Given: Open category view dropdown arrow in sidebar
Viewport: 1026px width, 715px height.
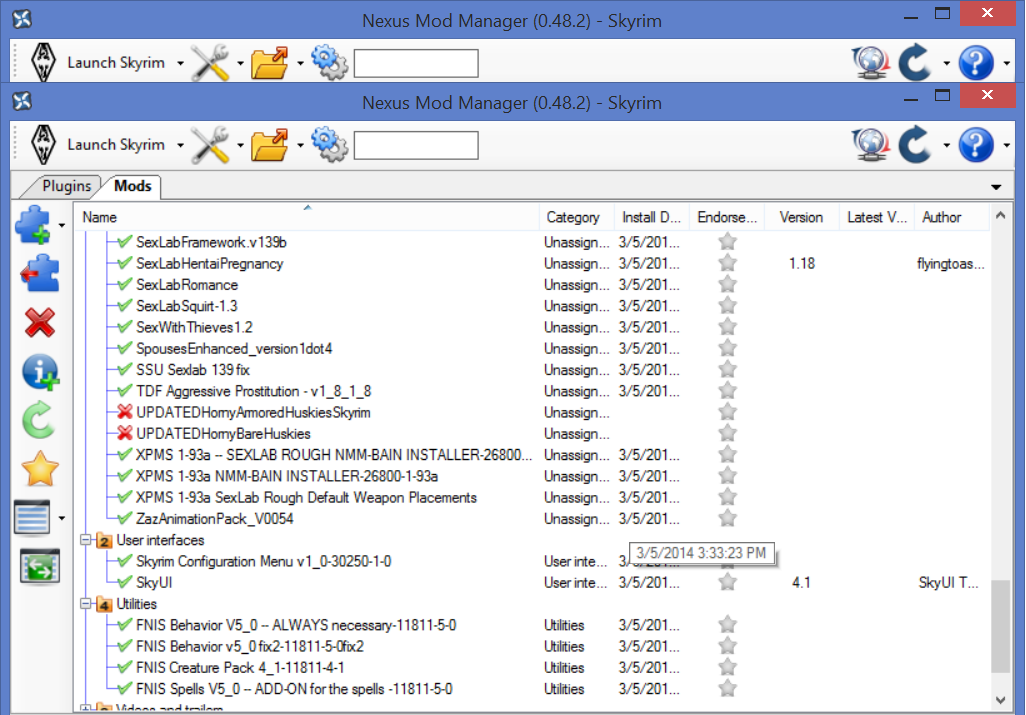Looking at the screenshot, I should [x=62, y=518].
